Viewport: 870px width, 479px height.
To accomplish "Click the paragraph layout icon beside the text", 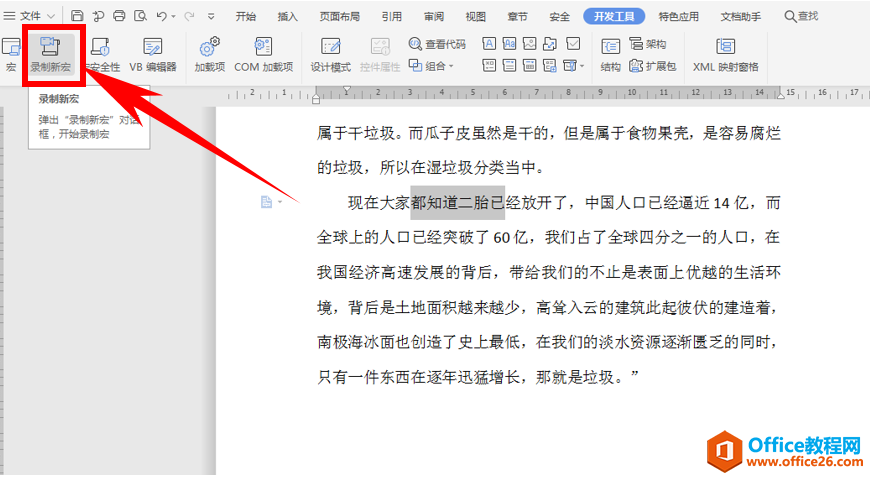I will 266,202.
